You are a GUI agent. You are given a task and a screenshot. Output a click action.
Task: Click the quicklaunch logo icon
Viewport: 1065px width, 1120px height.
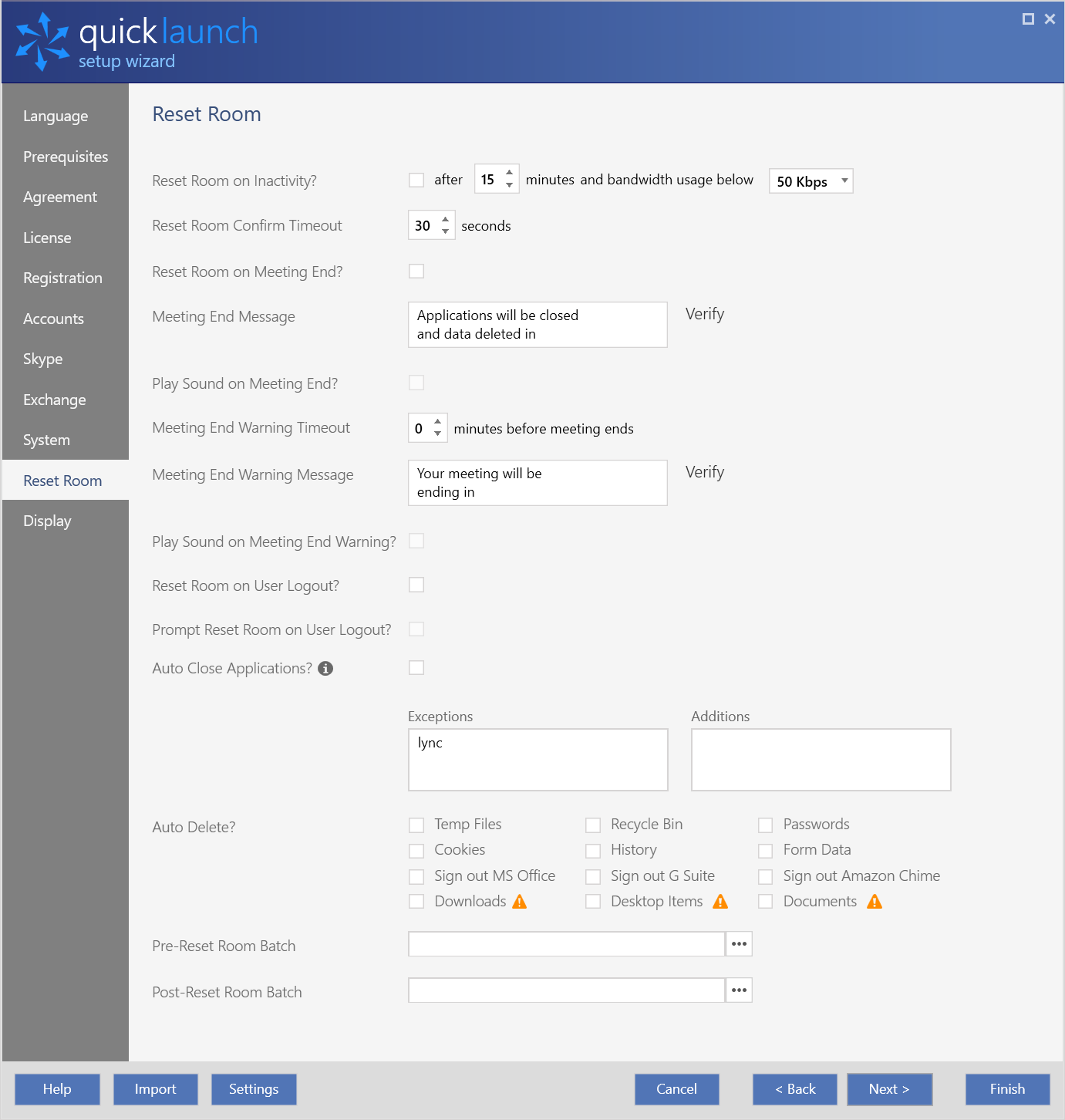click(x=42, y=42)
